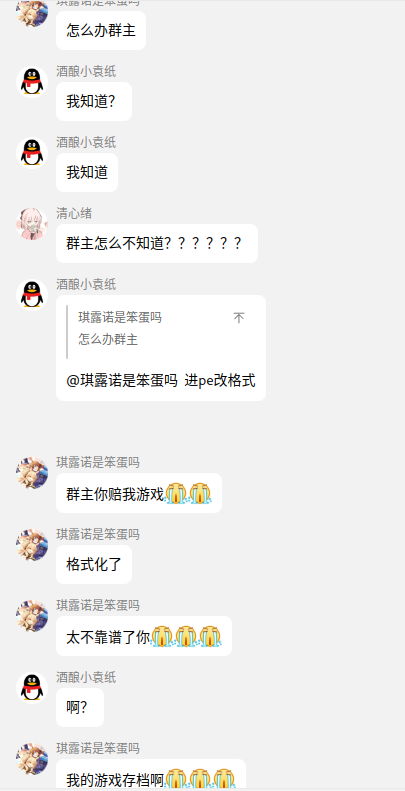Viewport: 405px width, 791px height.
Task: Click penguin avatar beside "啊?" message
Action: click(x=32, y=688)
